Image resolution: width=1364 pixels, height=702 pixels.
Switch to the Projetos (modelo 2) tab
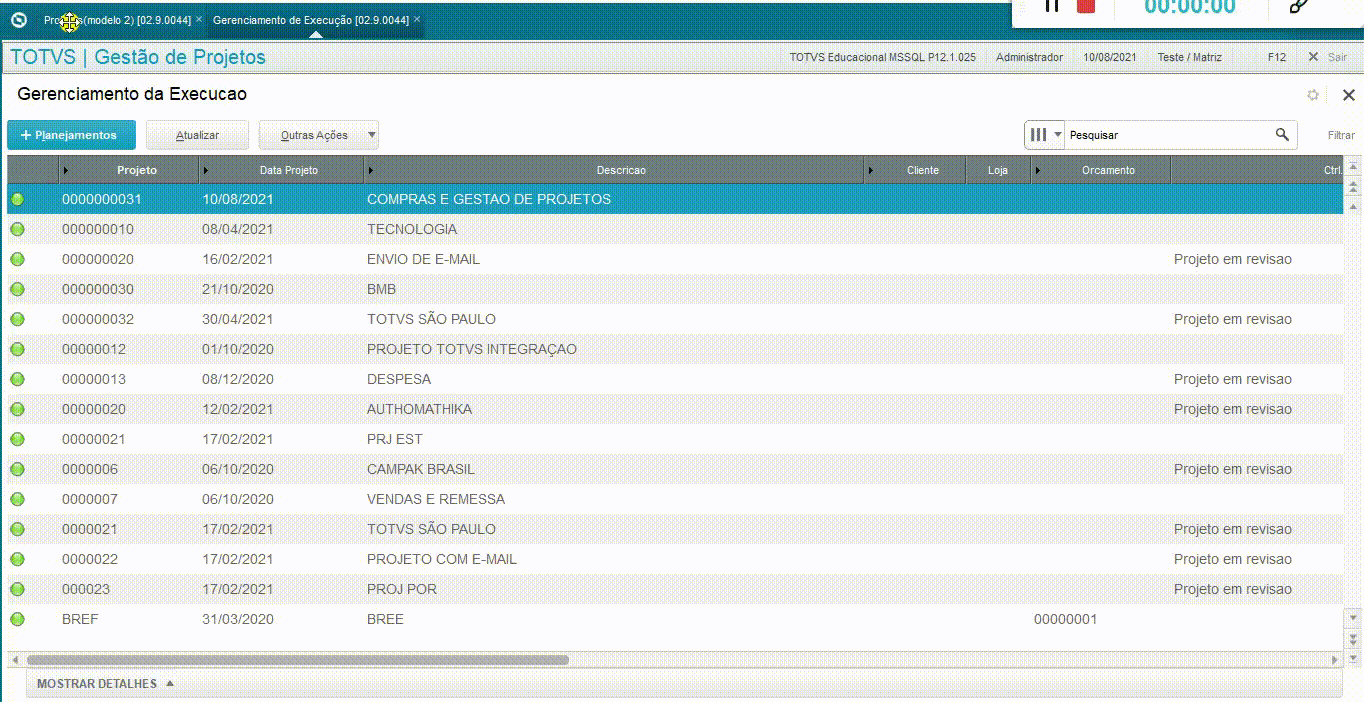click(117, 20)
